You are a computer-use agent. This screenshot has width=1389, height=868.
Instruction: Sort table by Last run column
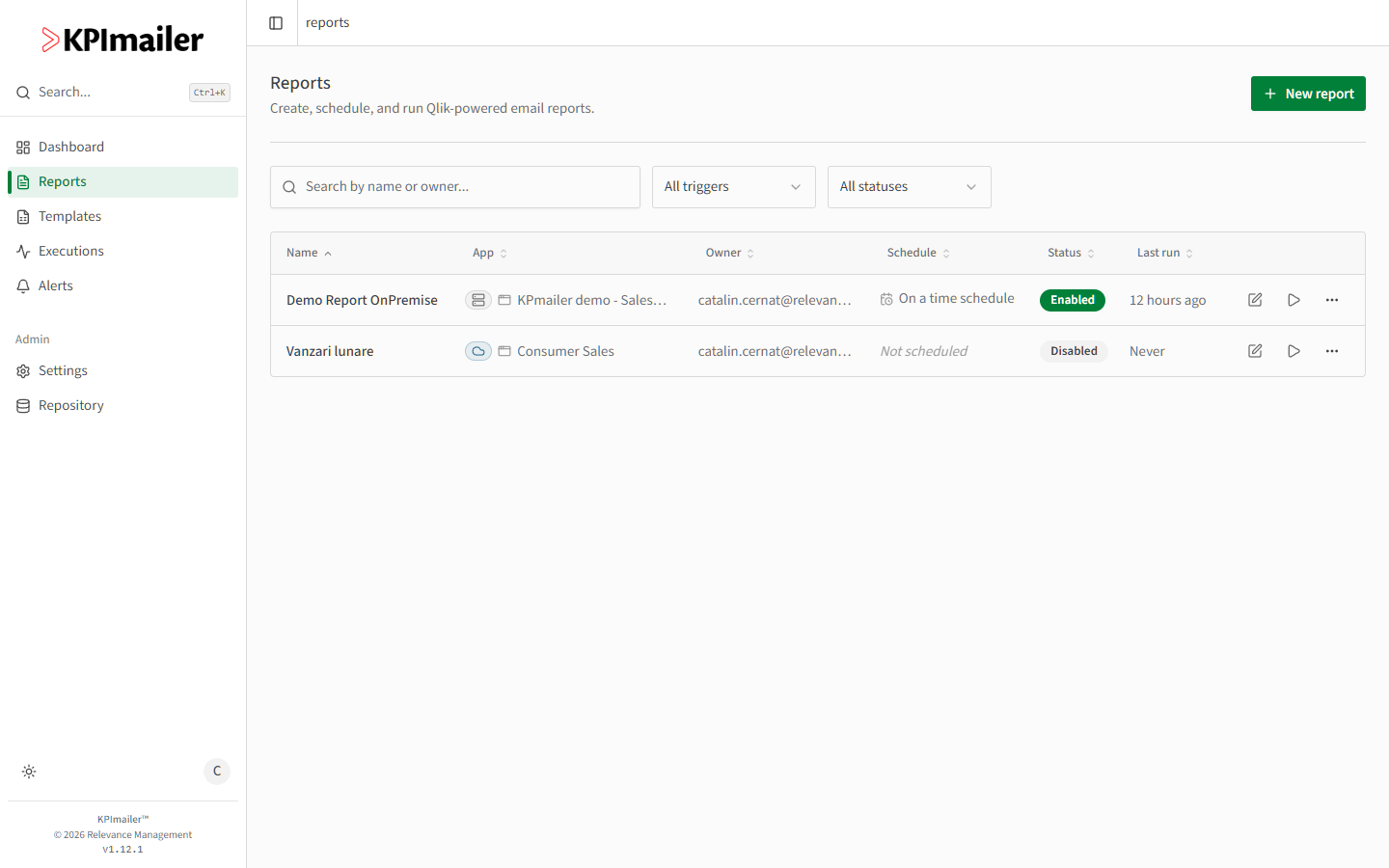[1165, 253]
